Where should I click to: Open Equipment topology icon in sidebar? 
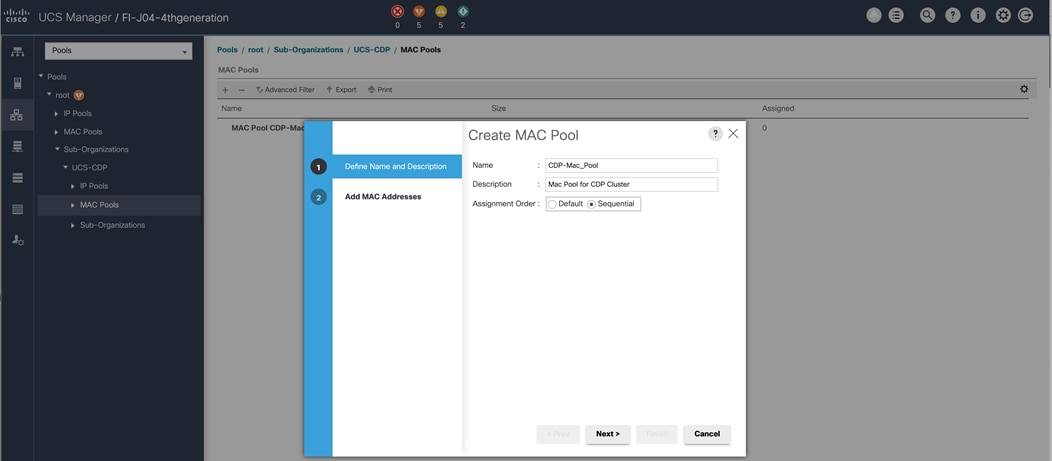(x=17, y=52)
